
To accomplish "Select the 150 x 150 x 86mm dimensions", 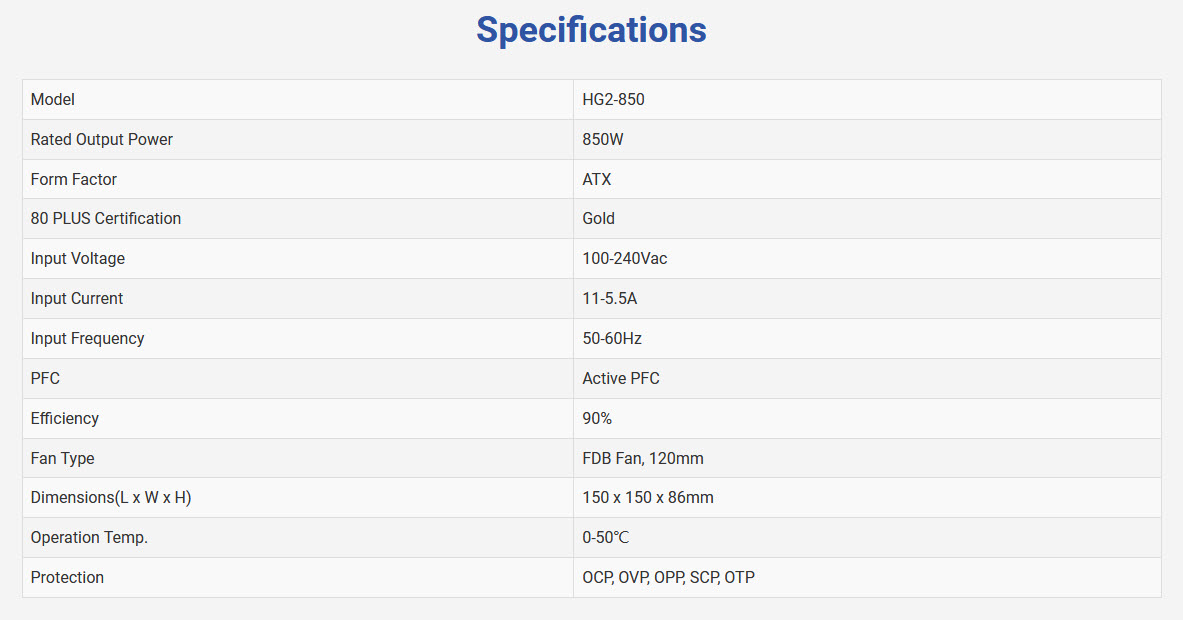I will click(648, 498).
